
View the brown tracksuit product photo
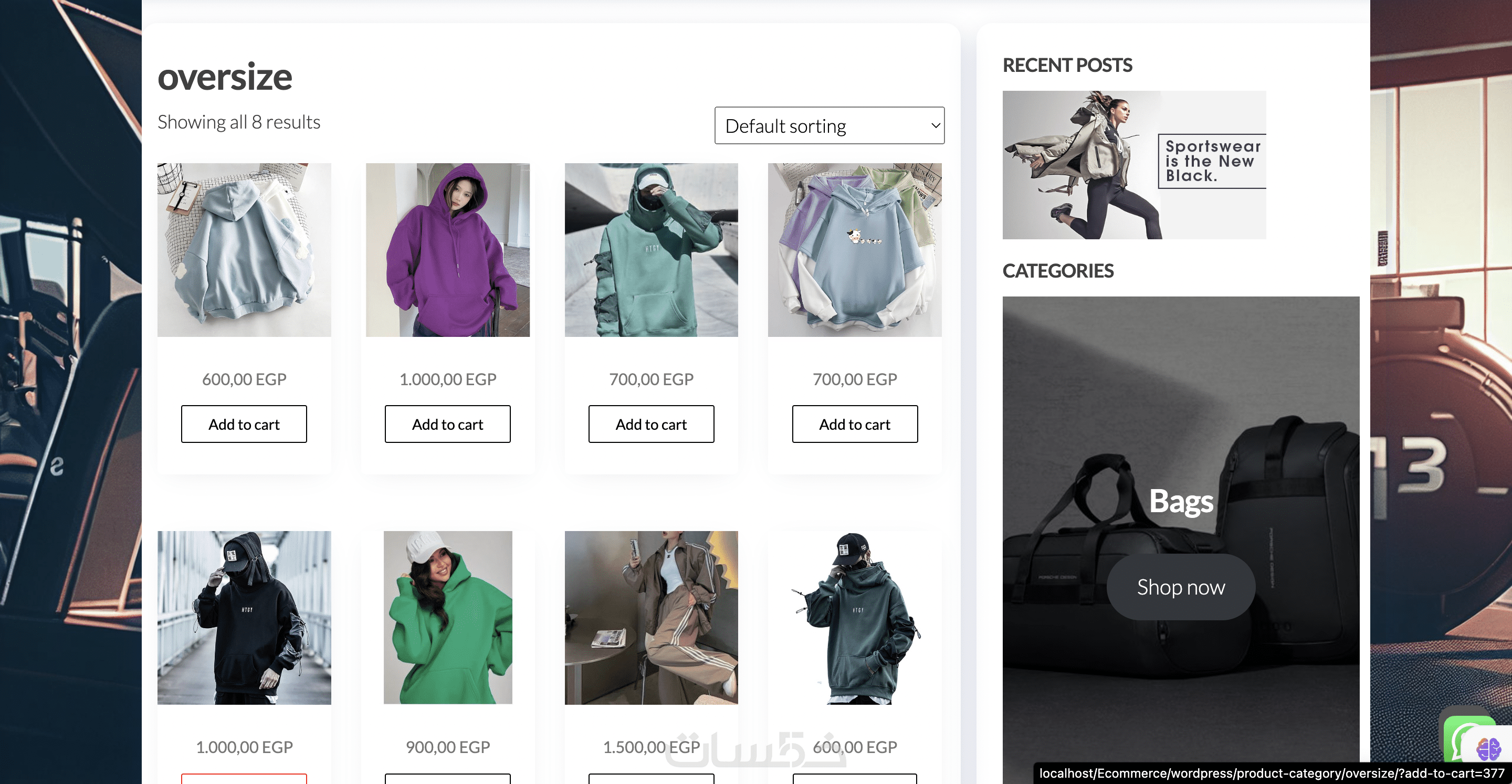[651, 618]
